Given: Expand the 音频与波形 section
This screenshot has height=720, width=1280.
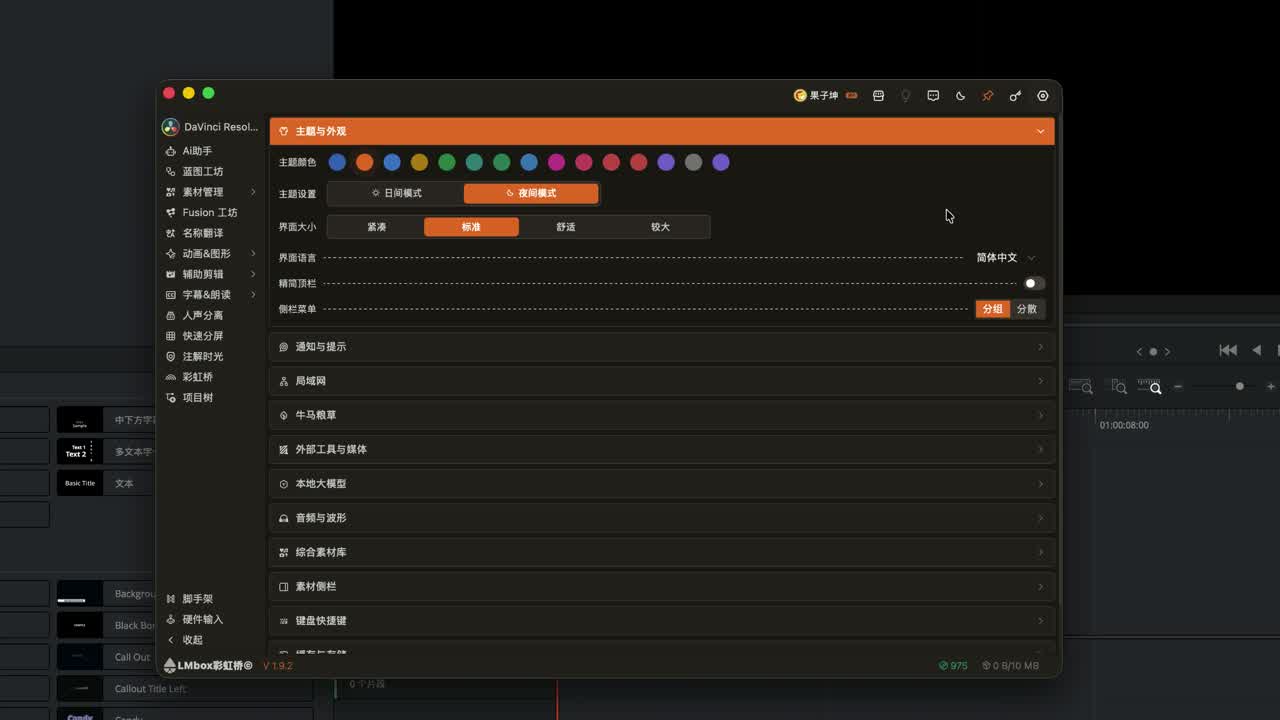Looking at the screenshot, I should 662,518.
